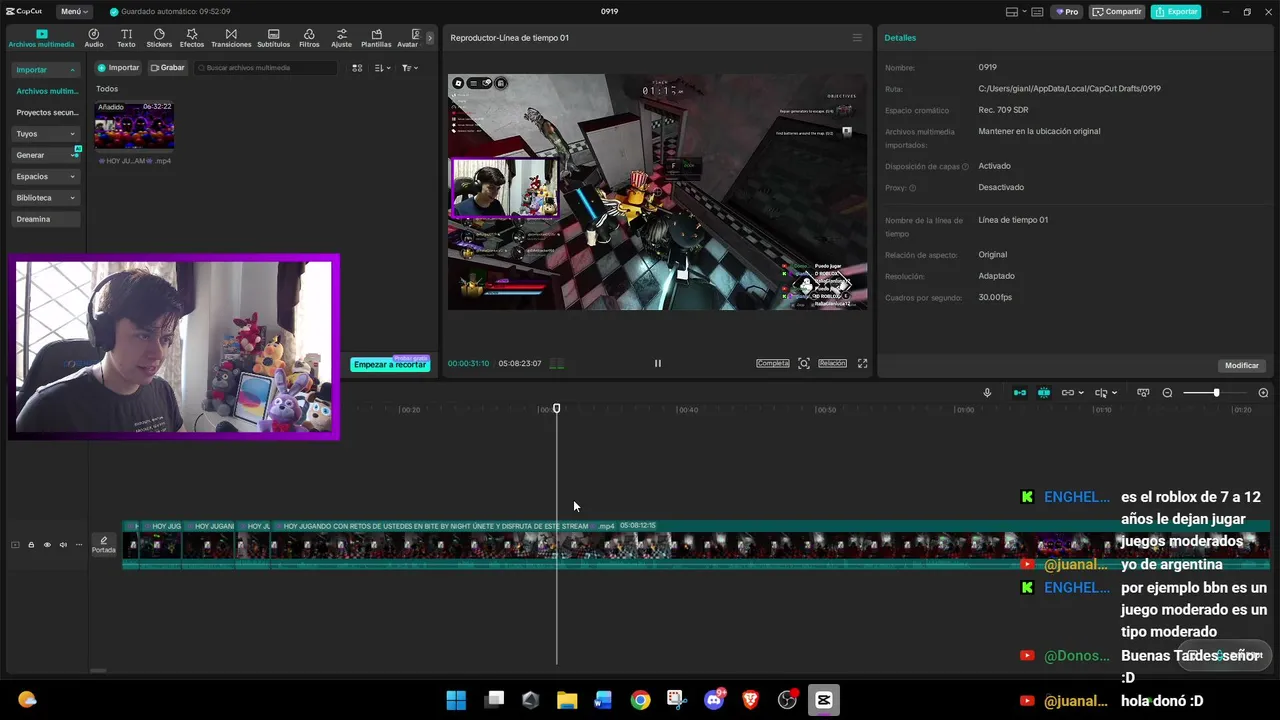Screen dimensions: 1280x720
Task: Switch to the Texto tab
Action: [126, 38]
